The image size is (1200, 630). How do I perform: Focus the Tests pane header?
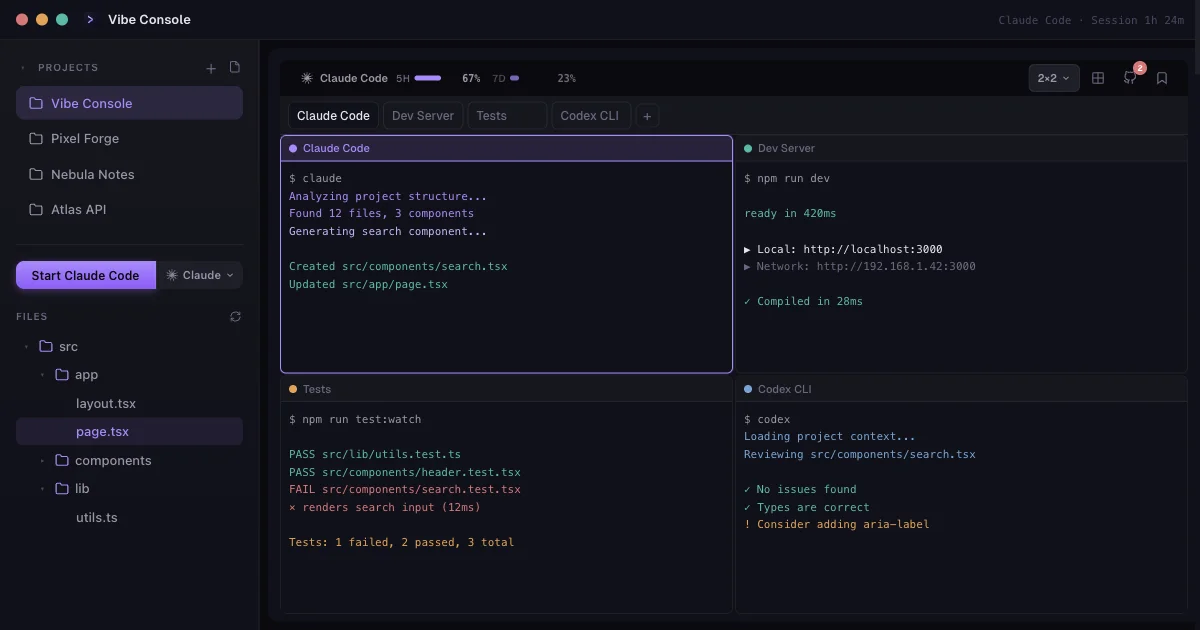pos(506,389)
